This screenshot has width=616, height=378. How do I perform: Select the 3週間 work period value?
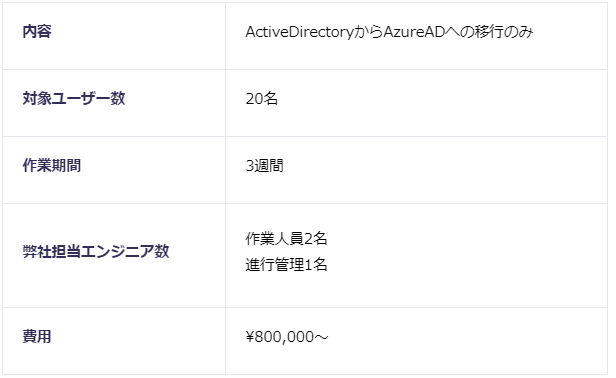264,165
